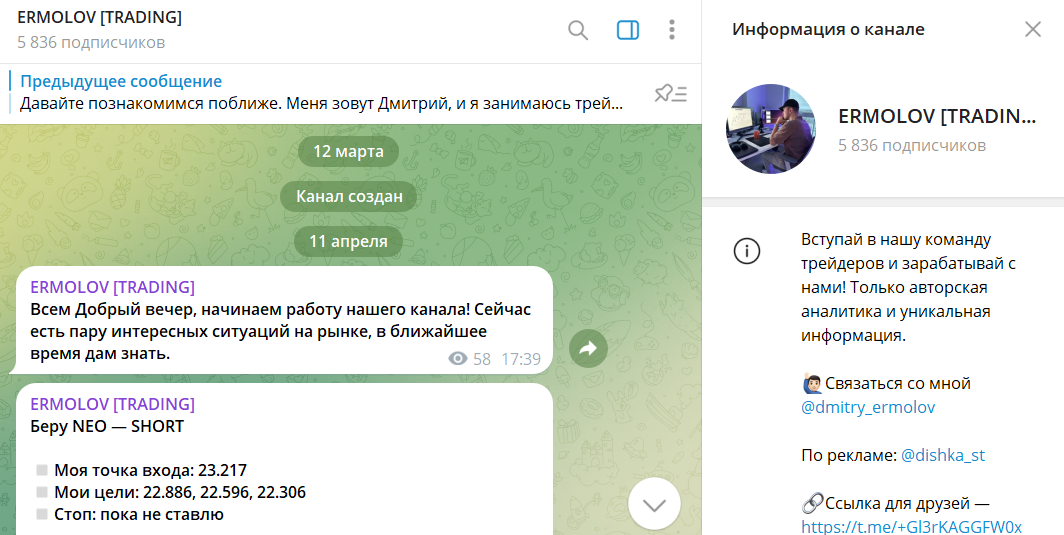
Task: Toggle the side info panel
Action: [x=628, y=31]
